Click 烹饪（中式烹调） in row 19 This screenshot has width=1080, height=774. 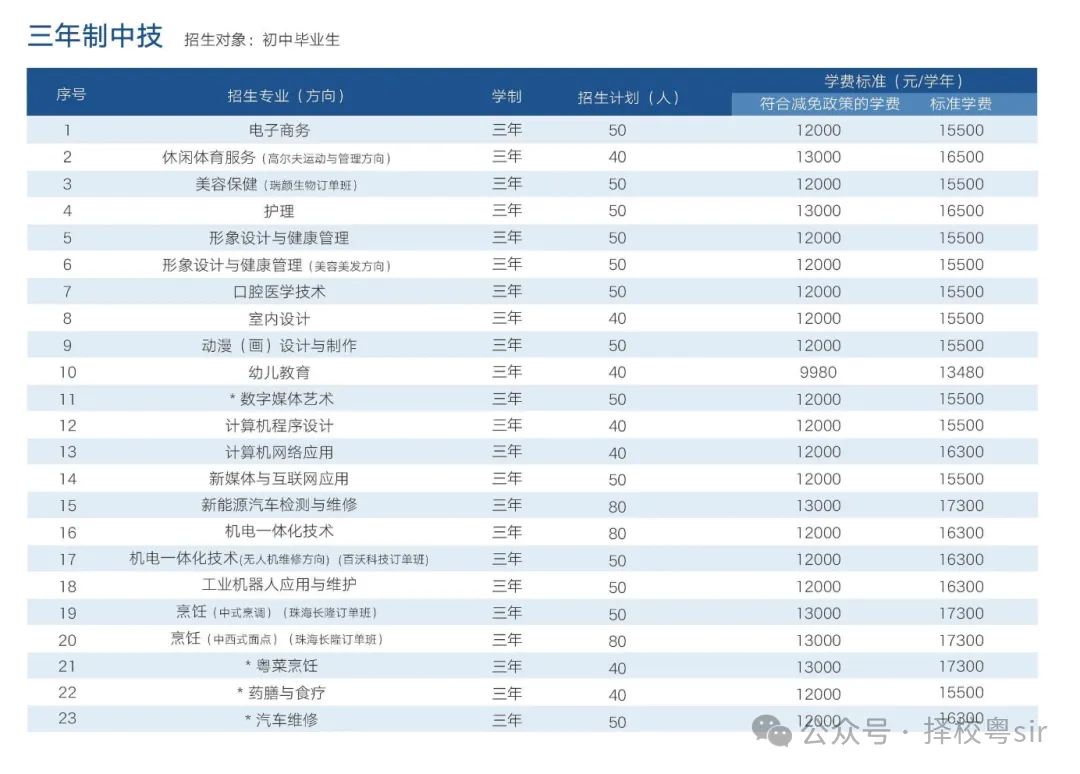tap(276, 612)
